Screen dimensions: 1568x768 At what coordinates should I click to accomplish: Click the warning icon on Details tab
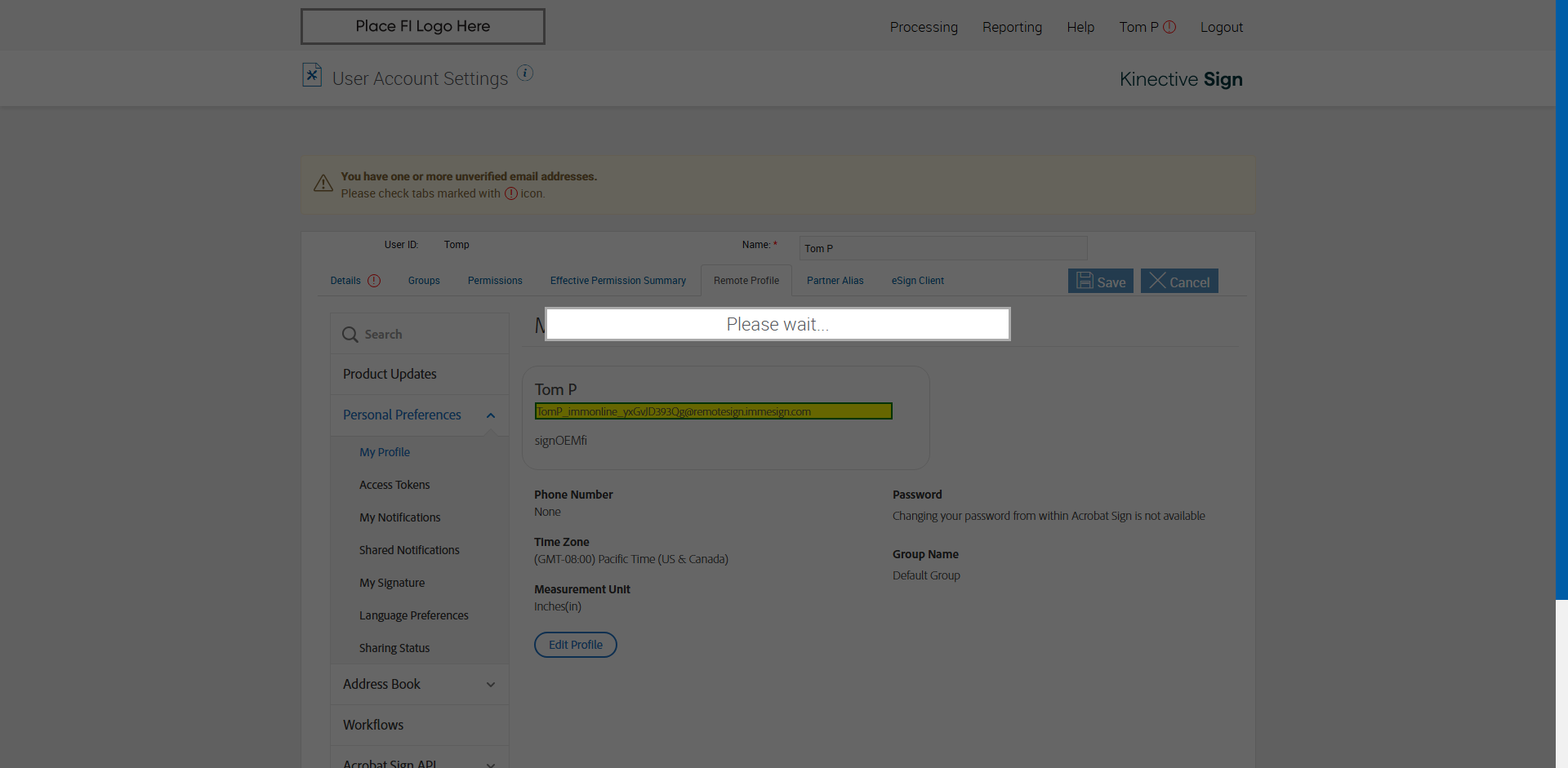pos(374,281)
